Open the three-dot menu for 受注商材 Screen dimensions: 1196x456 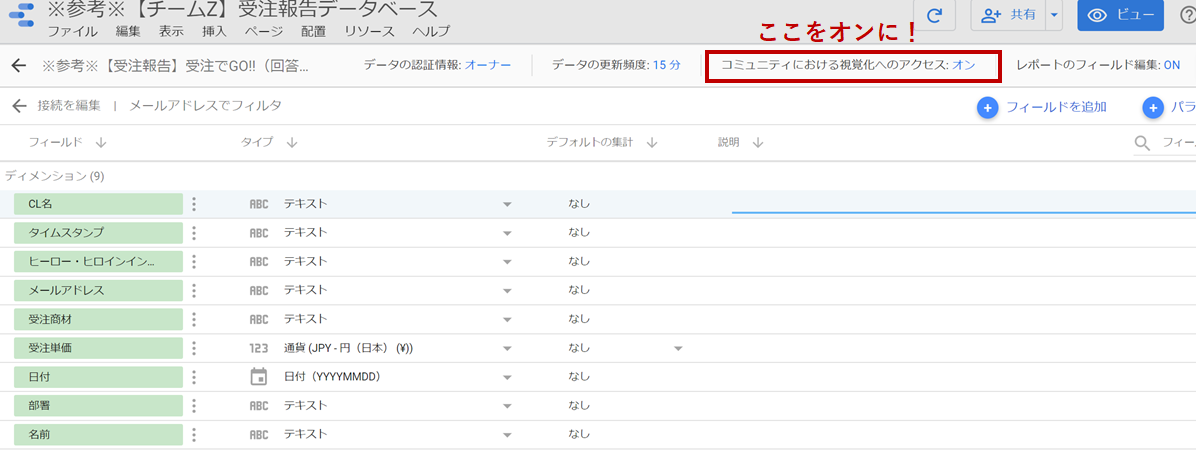195,319
